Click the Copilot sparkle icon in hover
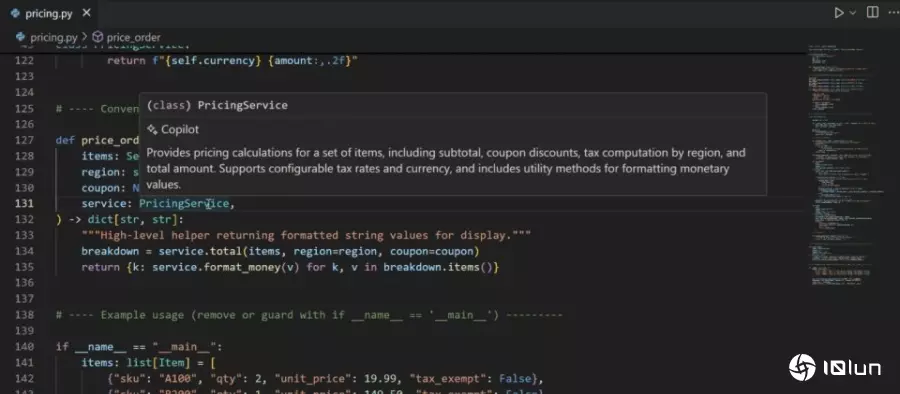The width and height of the screenshot is (900, 394). point(152,129)
